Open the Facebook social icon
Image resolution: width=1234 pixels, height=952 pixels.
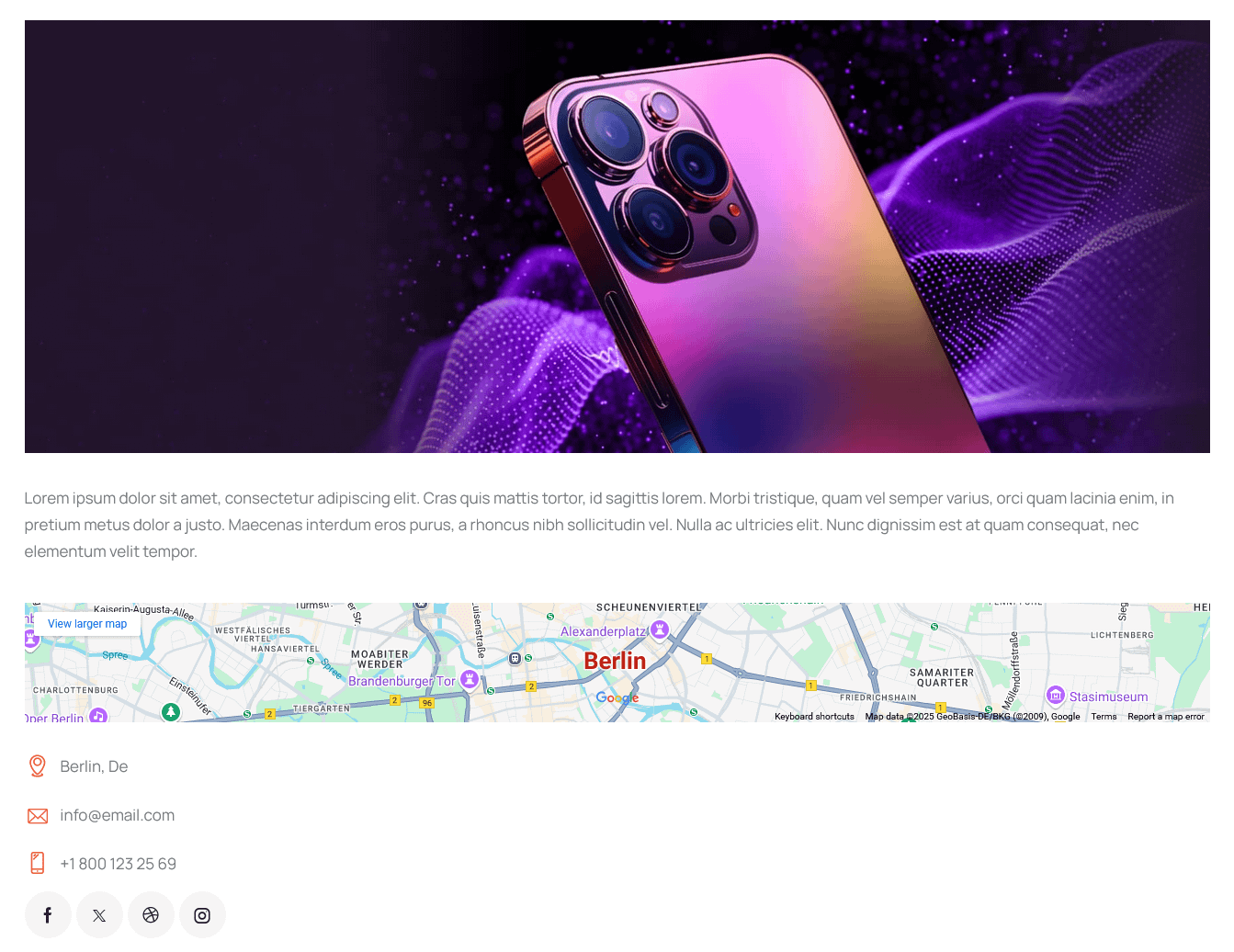tap(48, 915)
